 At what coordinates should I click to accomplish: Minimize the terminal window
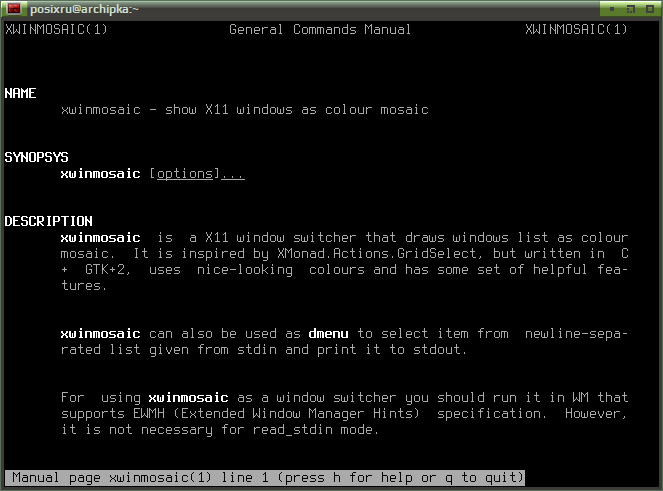pyautogui.click(x=612, y=9)
